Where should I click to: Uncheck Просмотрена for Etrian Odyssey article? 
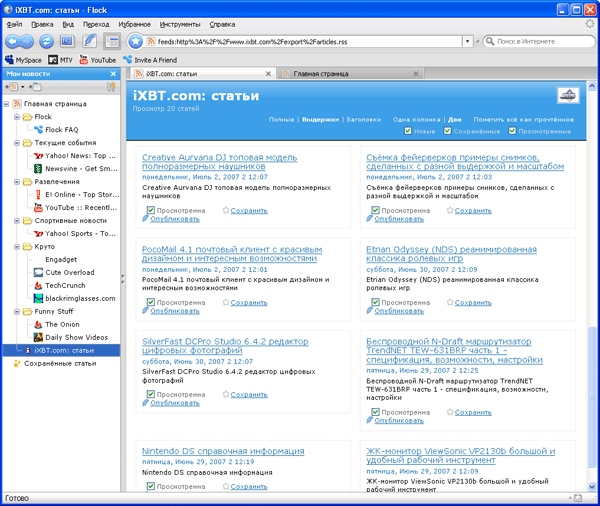(x=375, y=302)
